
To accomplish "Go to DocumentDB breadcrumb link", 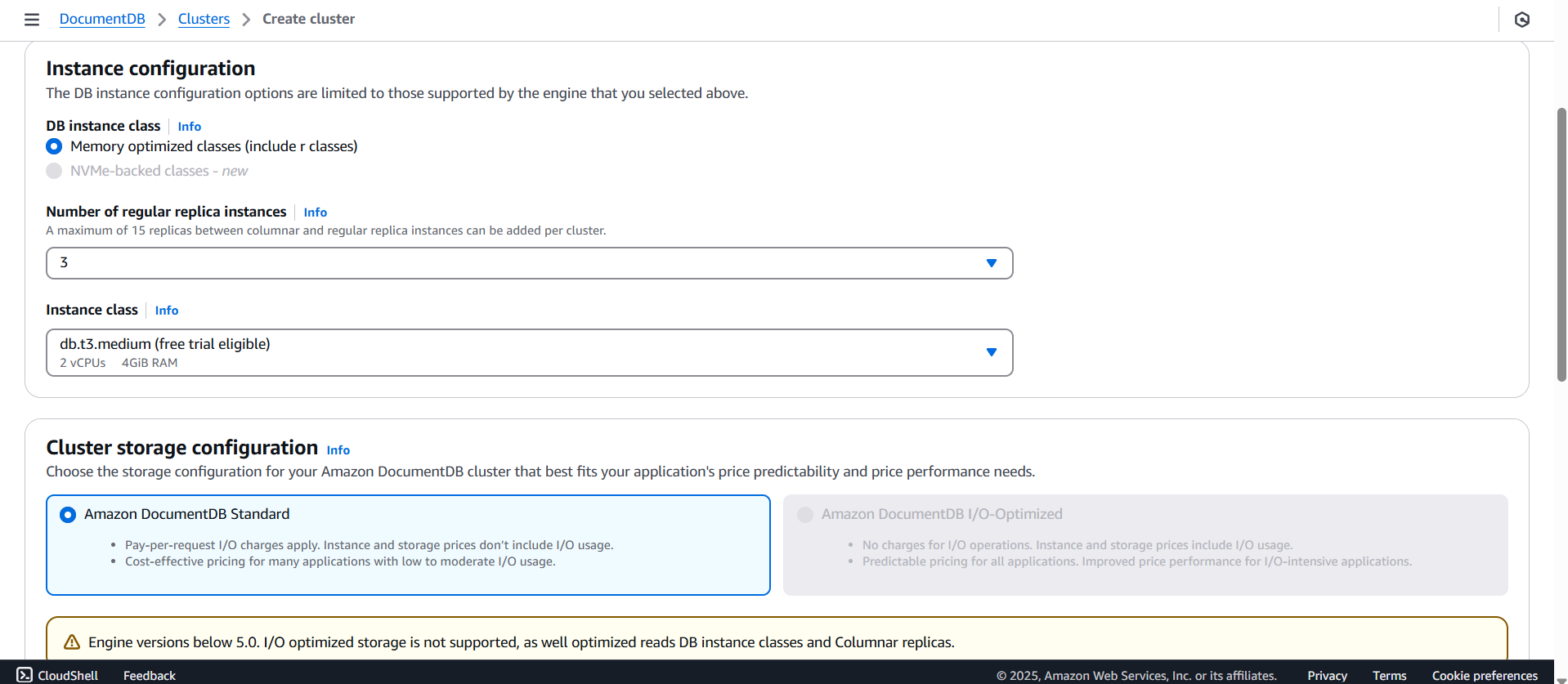I will click(x=102, y=19).
